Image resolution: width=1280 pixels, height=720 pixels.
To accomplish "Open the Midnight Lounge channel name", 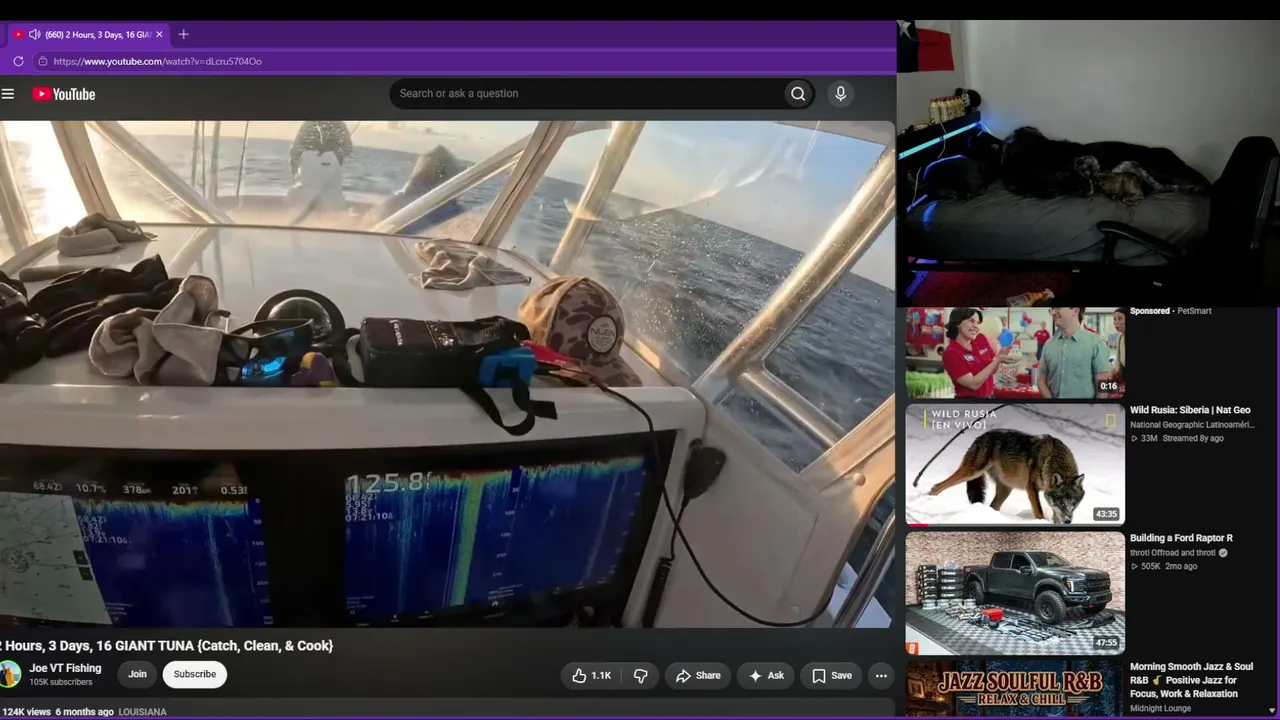I will pyautogui.click(x=1160, y=709).
